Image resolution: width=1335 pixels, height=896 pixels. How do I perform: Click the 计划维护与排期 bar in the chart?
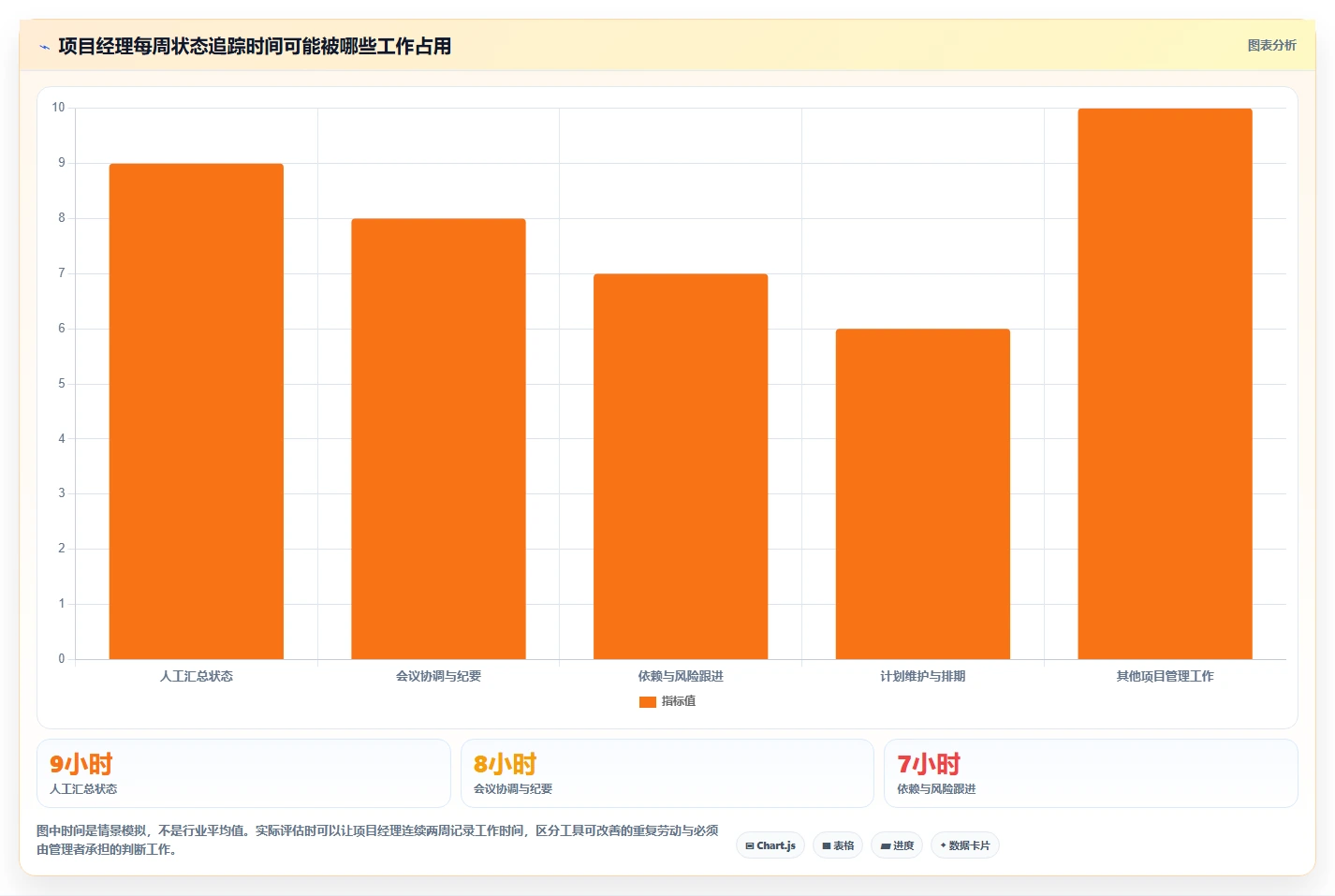pos(922,494)
